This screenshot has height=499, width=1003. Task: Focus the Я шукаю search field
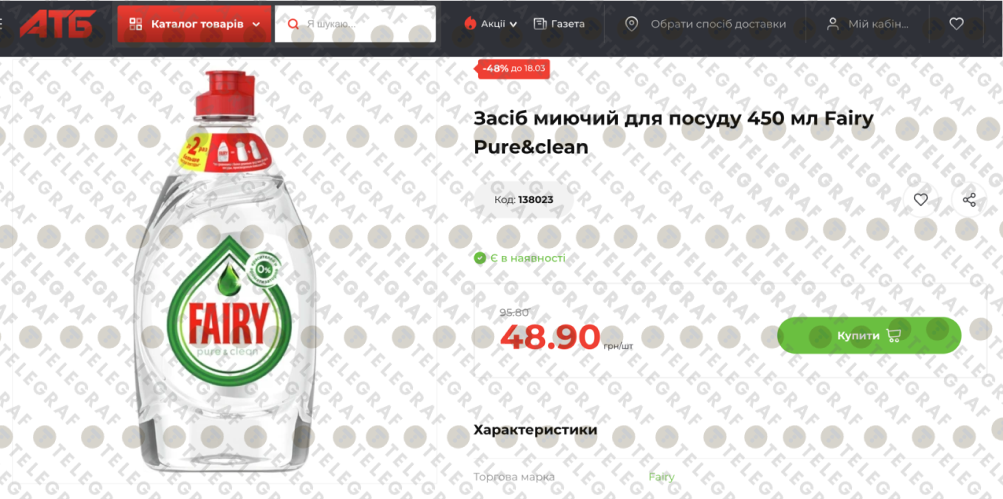355,24
